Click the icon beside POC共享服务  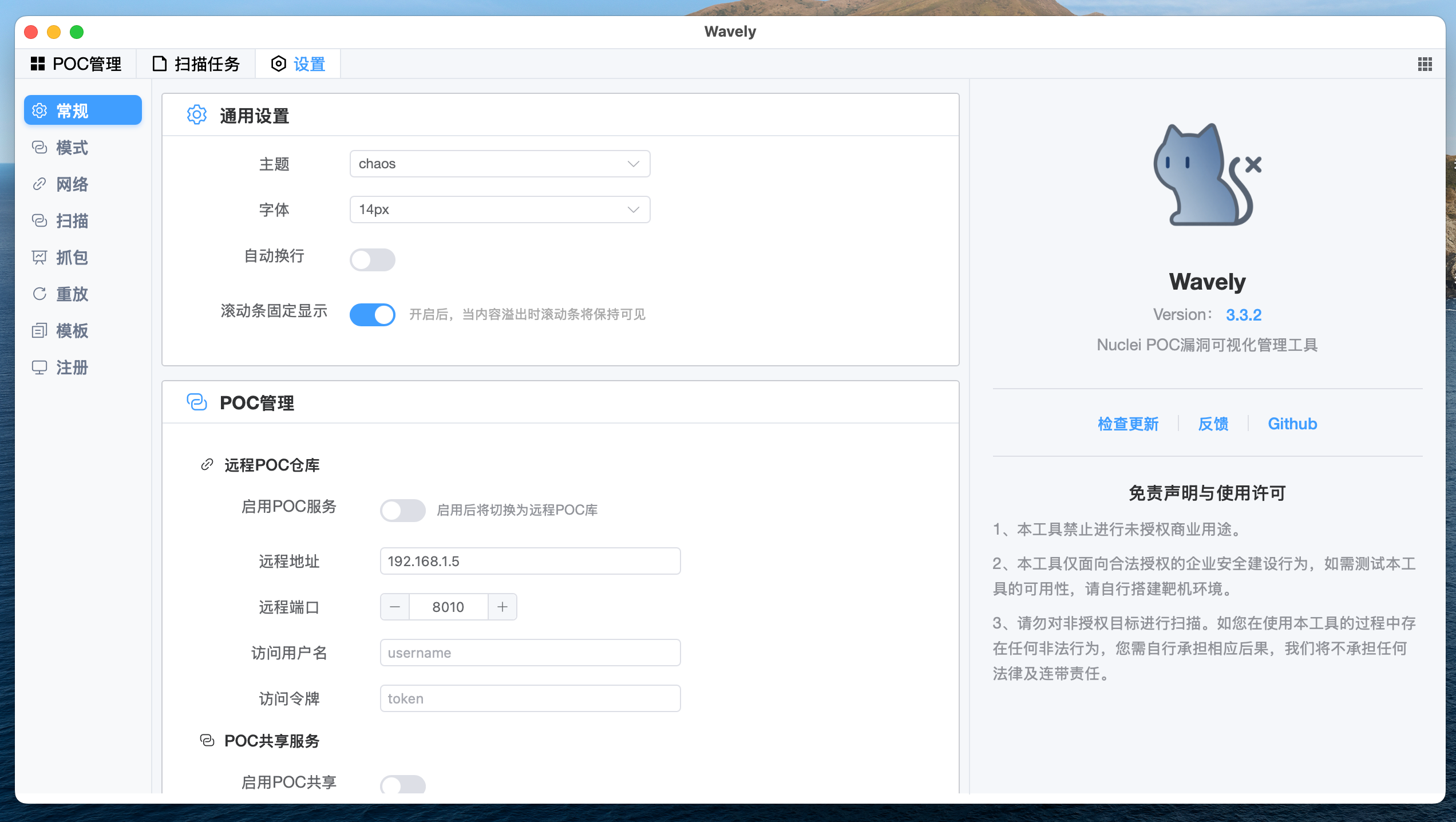[x=207, y=740]
